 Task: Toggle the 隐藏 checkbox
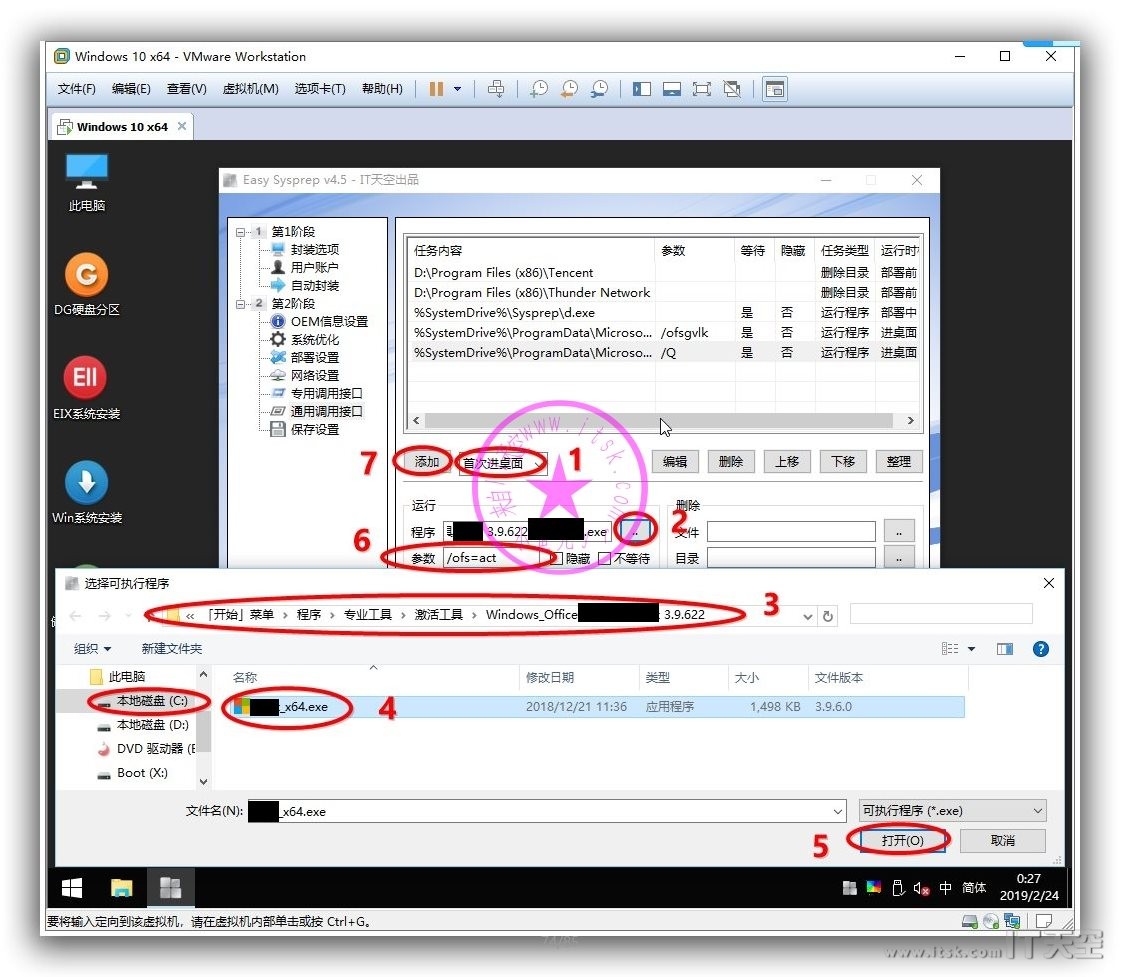[x=557, y=558]
